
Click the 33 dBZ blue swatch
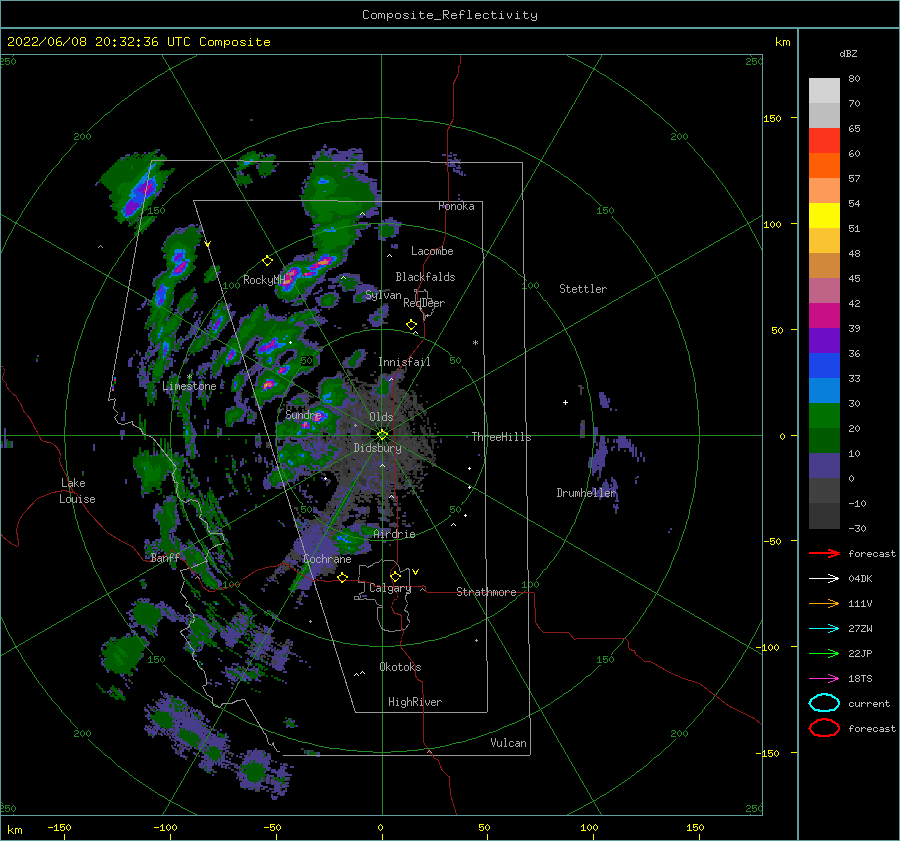(824, 365)
